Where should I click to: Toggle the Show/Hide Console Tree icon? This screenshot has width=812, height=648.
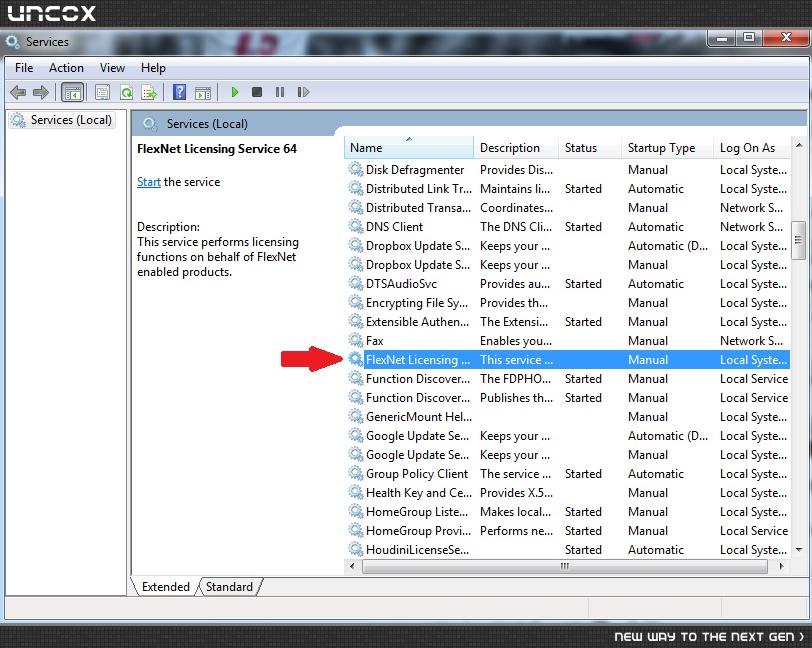(x=72, y=93)
